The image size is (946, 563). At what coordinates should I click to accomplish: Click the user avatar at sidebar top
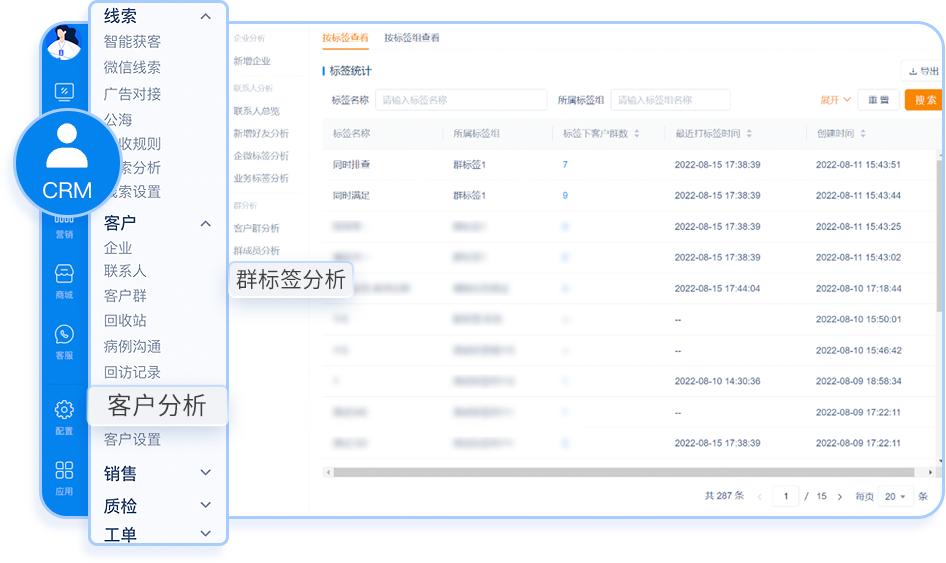[x=65, y=43]
